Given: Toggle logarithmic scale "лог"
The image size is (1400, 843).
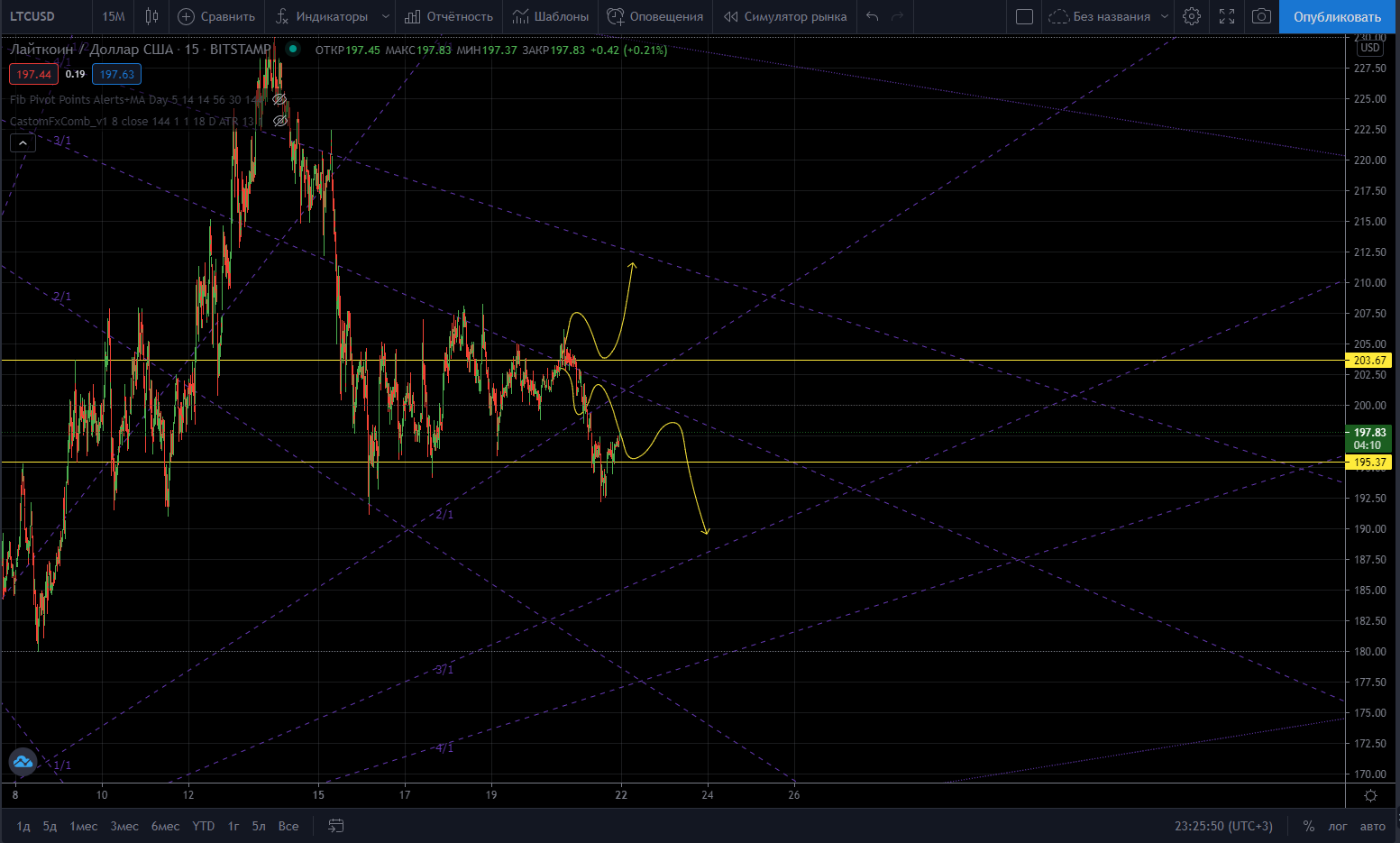Looking at the screenshot, I should [x=1338, y=826].
